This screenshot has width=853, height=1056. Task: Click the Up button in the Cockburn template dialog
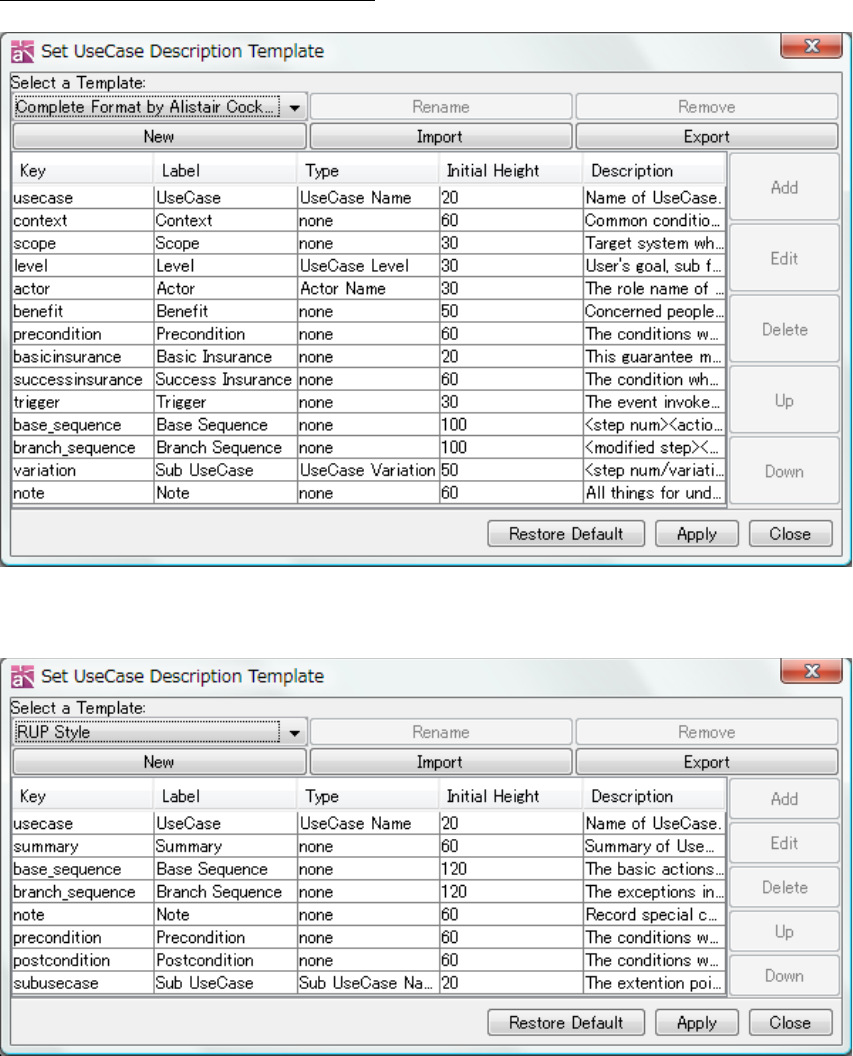tap(784, 401)
